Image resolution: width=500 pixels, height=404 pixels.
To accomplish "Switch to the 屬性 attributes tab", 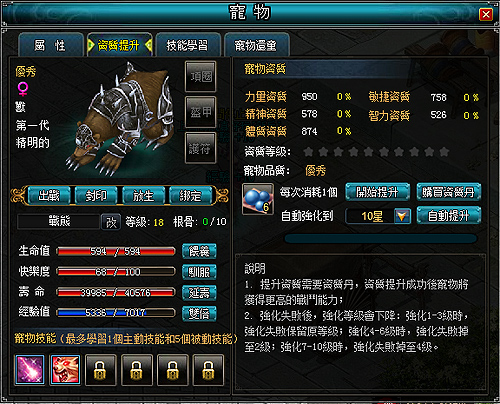I will (x=51, y=45).
